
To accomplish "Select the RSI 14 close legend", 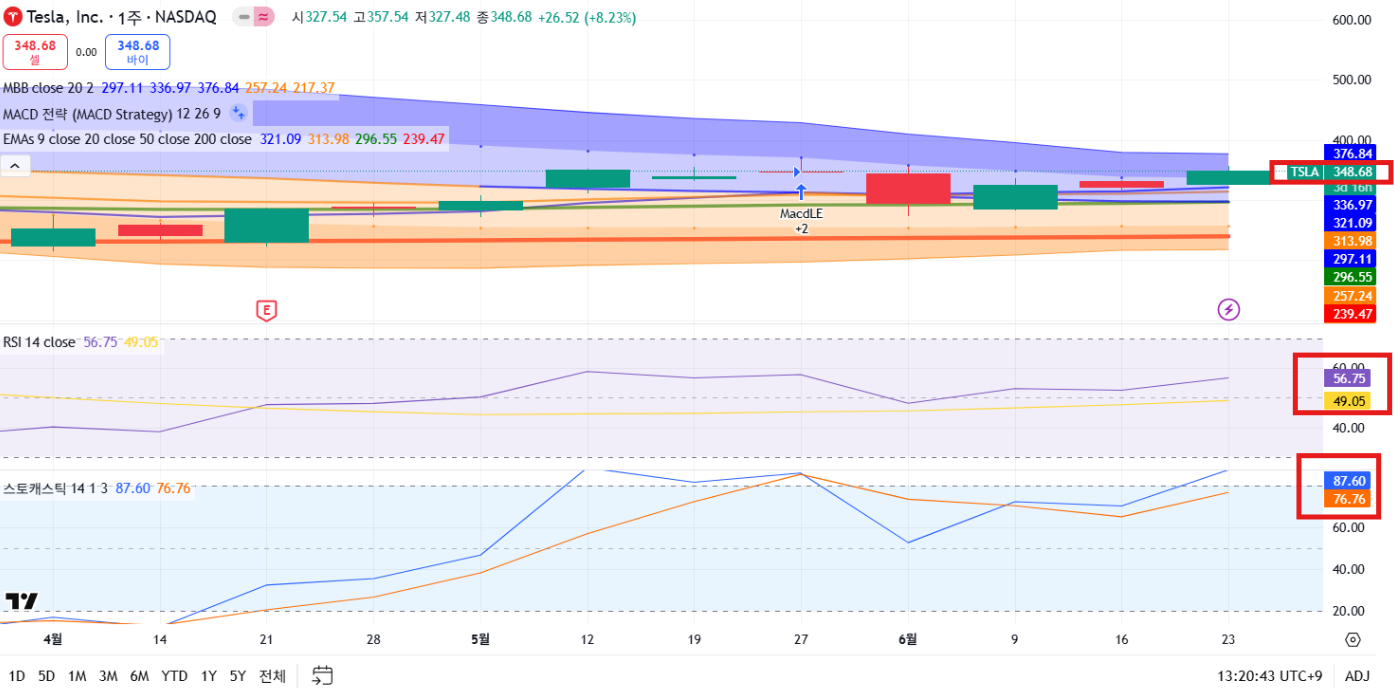I will coord(39,342).
